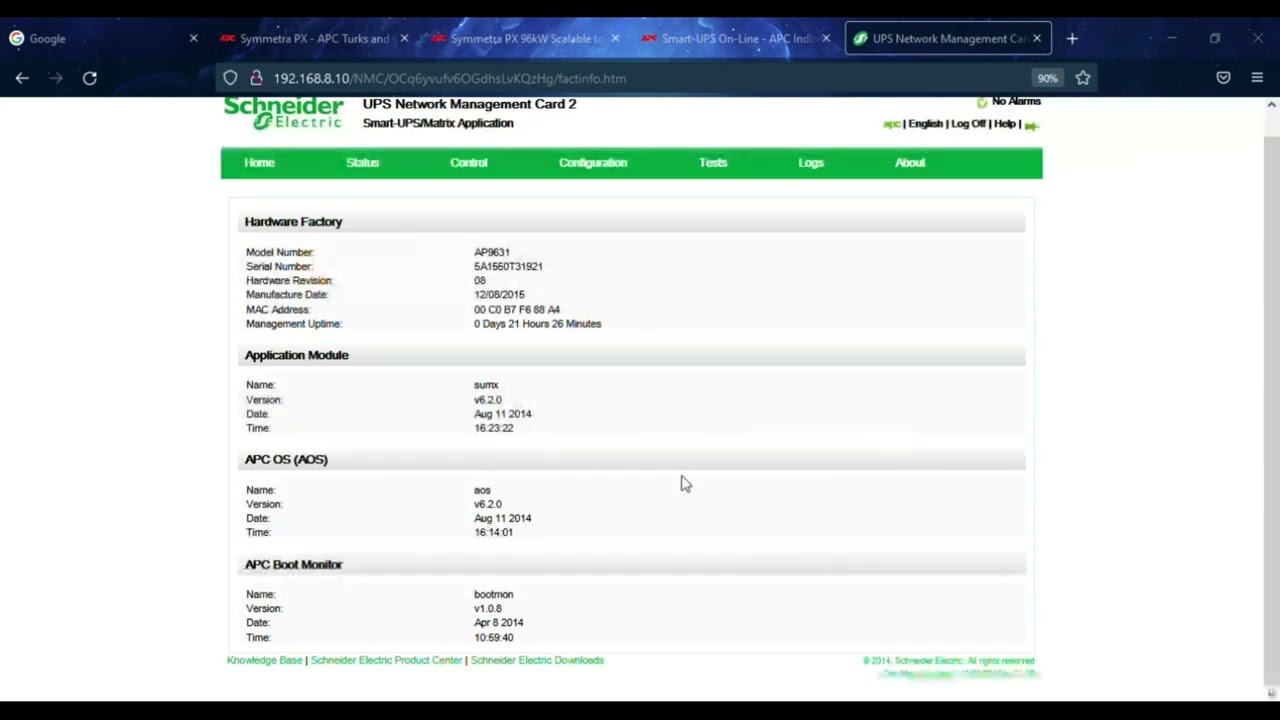
Task: Reload the current page
Action: point(90,78)
